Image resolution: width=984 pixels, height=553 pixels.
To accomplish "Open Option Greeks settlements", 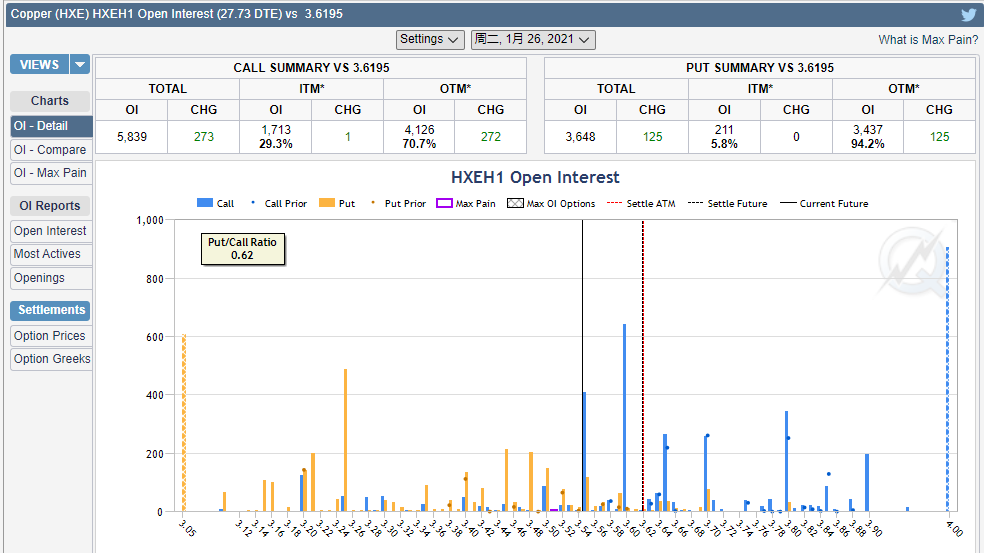I will pos(52,359).
